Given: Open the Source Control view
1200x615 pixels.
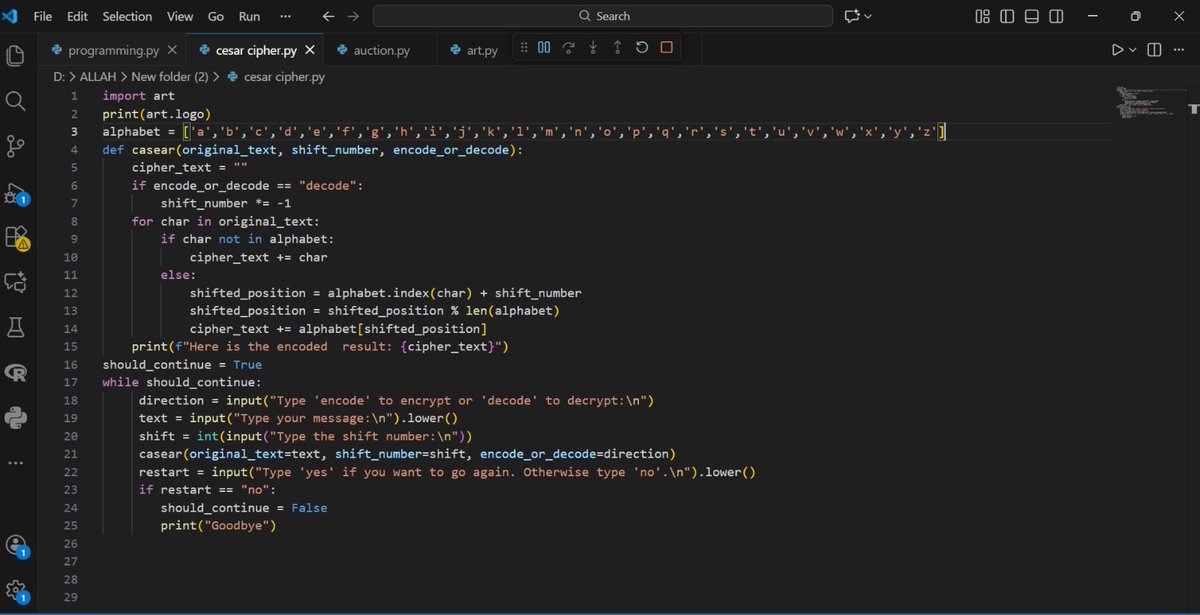Looking at the screenshot, I should [x=15, y=147].
